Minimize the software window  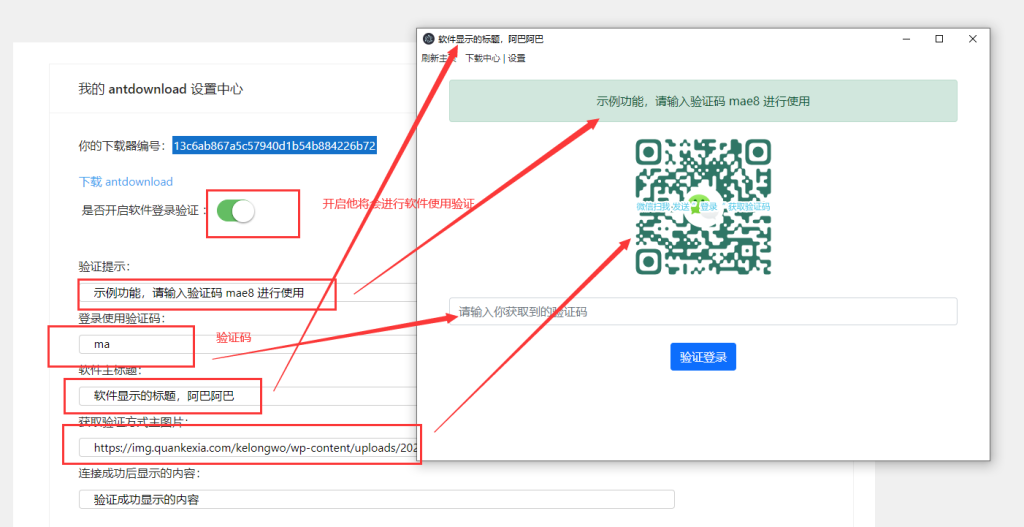(x=906, y=39)
